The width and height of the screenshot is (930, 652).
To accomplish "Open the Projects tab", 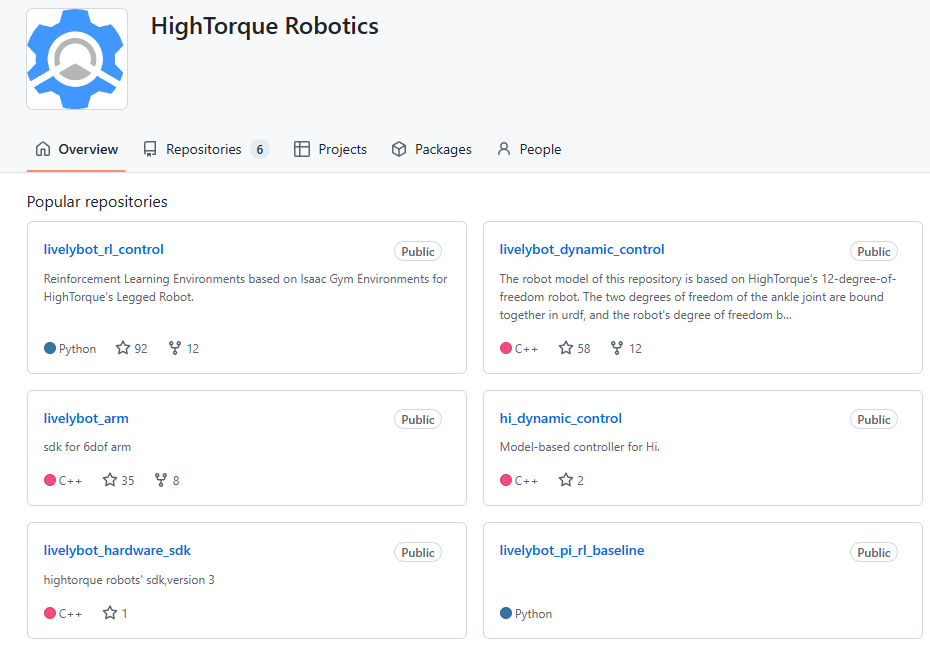I will pyautogui.click(x=330, y=149).
